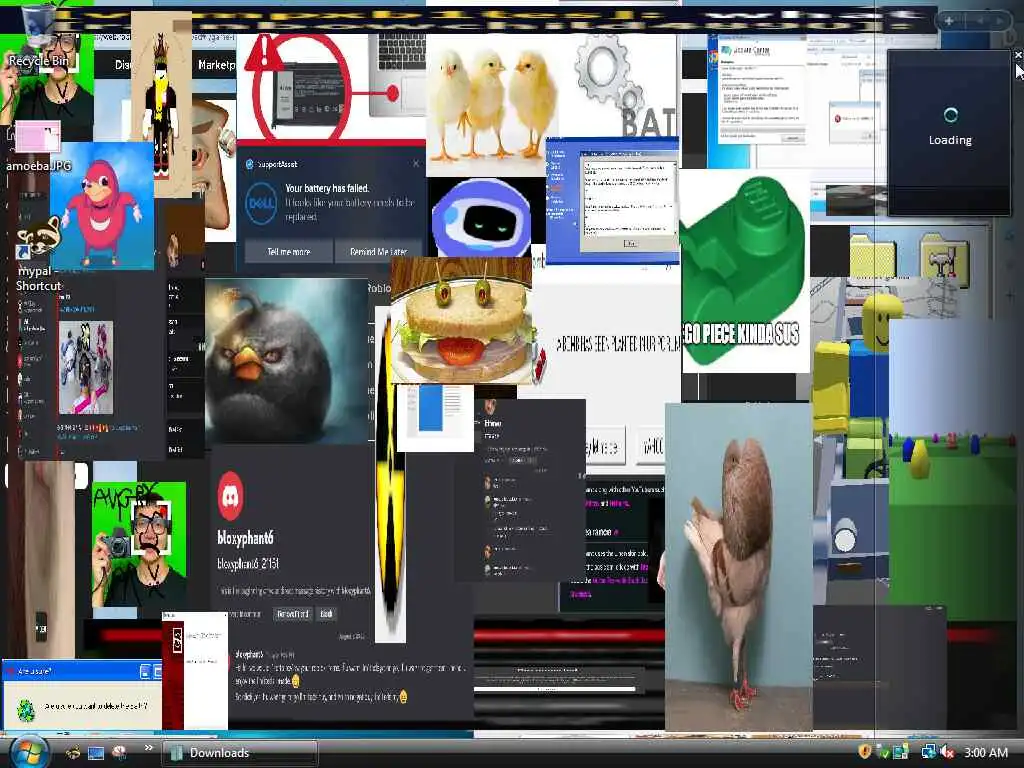The width and height of the screenshot is (1024, 768).
Task: Click the grey gears BAT image
Action: [x=625, y=85]
